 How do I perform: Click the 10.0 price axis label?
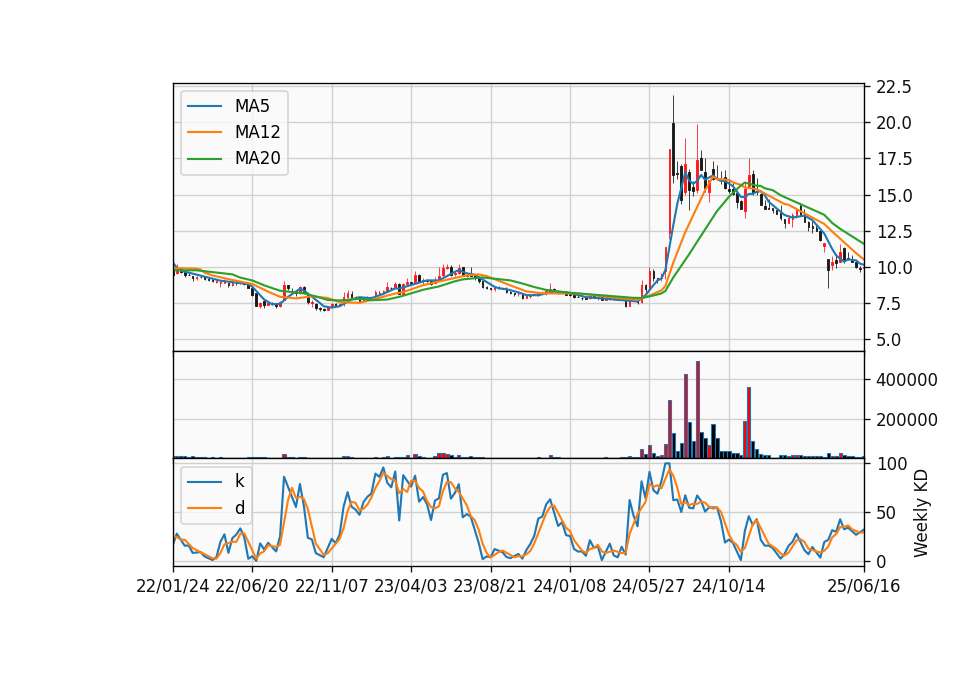[x=893, y=268]
